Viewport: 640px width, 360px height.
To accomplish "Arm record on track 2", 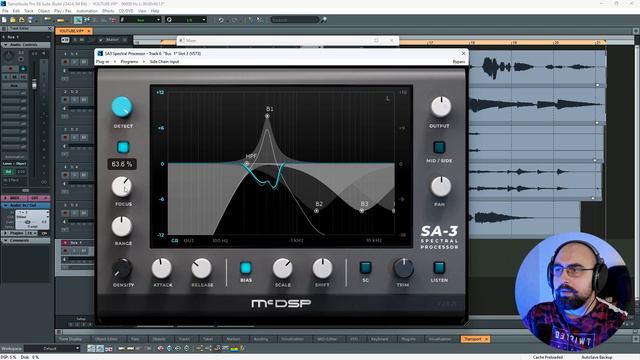I will point(65,100).
